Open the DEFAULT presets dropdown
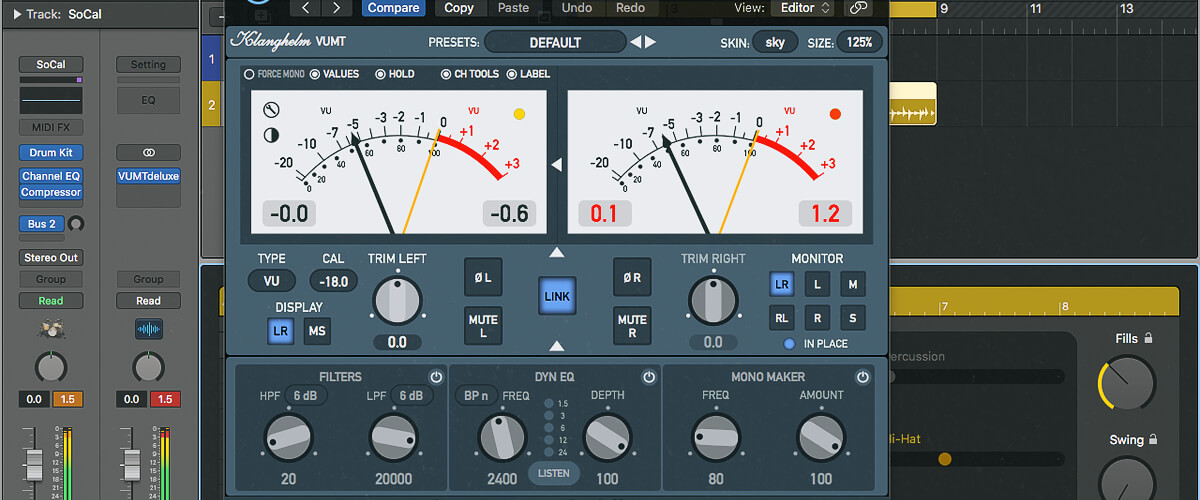 (x=555, y=42)
